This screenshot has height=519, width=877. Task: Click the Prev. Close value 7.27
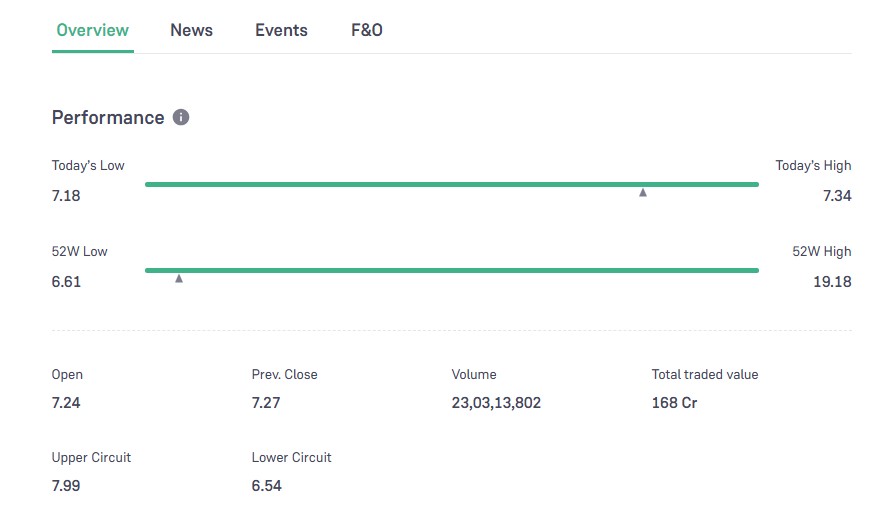click(x=266, y=403)
